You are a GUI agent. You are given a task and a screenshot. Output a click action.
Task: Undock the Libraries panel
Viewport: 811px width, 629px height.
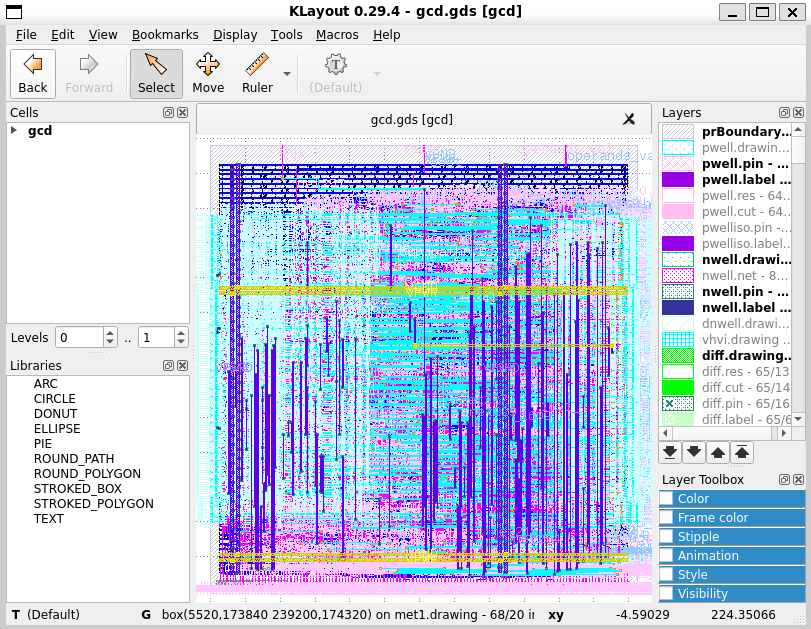168,365
